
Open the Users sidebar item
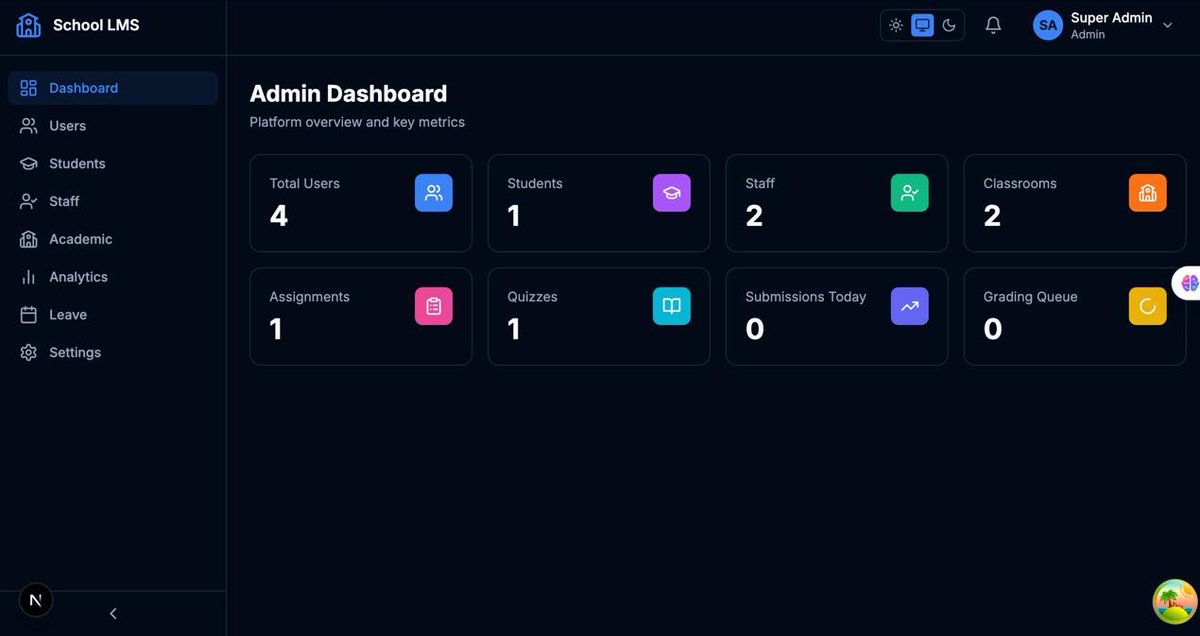(x=113, y=126)
